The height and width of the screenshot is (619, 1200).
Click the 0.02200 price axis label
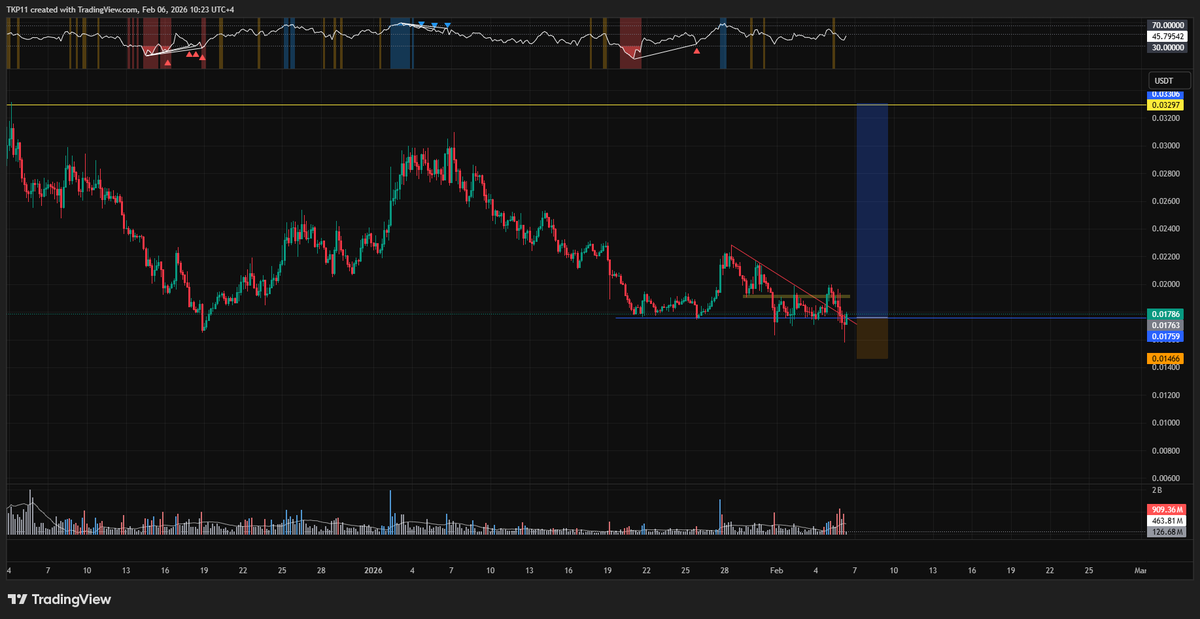1166,257
